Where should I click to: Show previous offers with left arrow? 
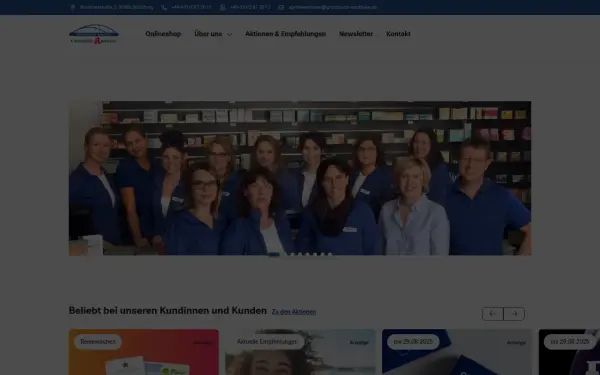[x=492, y=314]
